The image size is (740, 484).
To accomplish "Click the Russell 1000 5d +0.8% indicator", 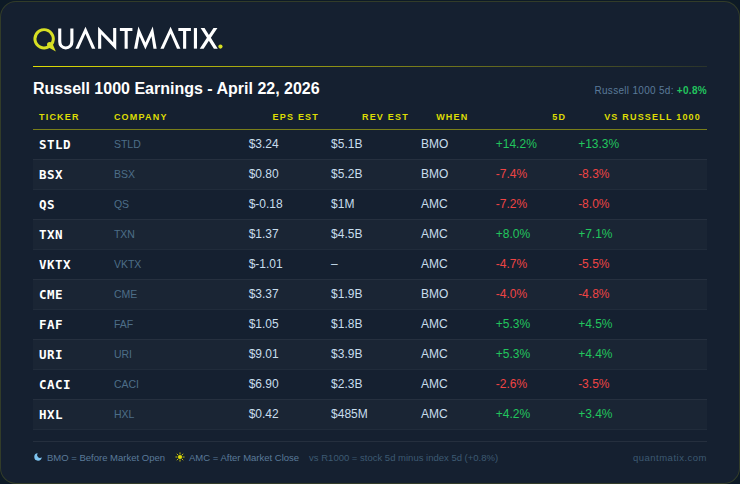I will pyautogui.click(x=650, y=90).
